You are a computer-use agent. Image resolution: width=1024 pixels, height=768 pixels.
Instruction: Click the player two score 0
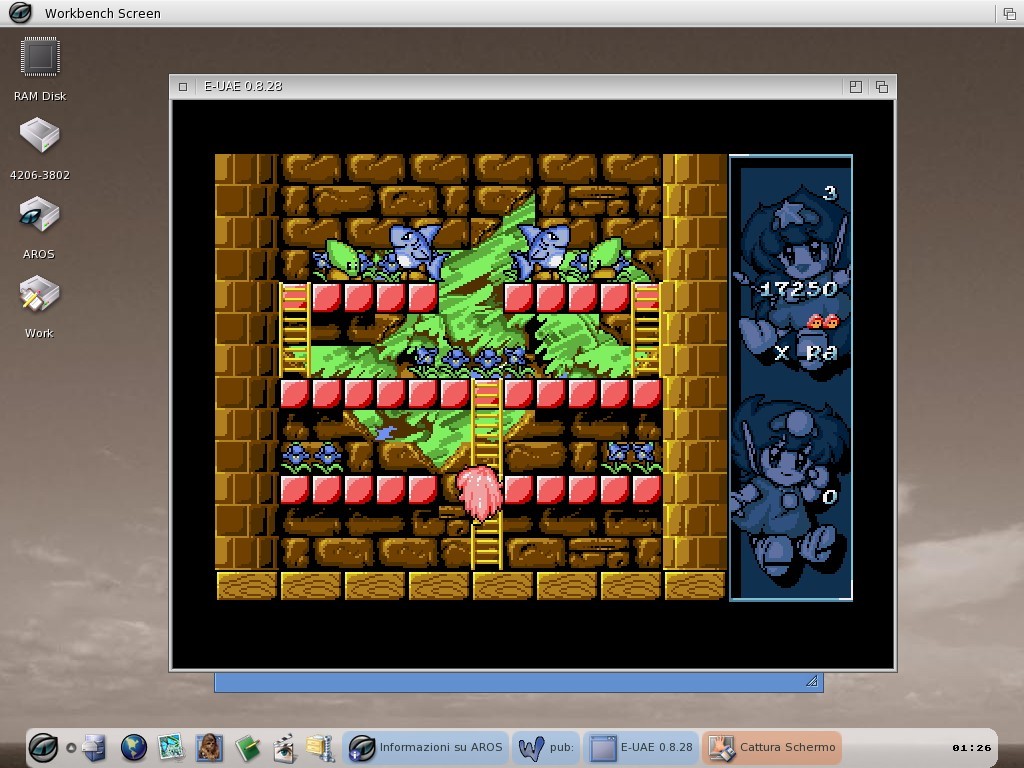pos(829,498)
